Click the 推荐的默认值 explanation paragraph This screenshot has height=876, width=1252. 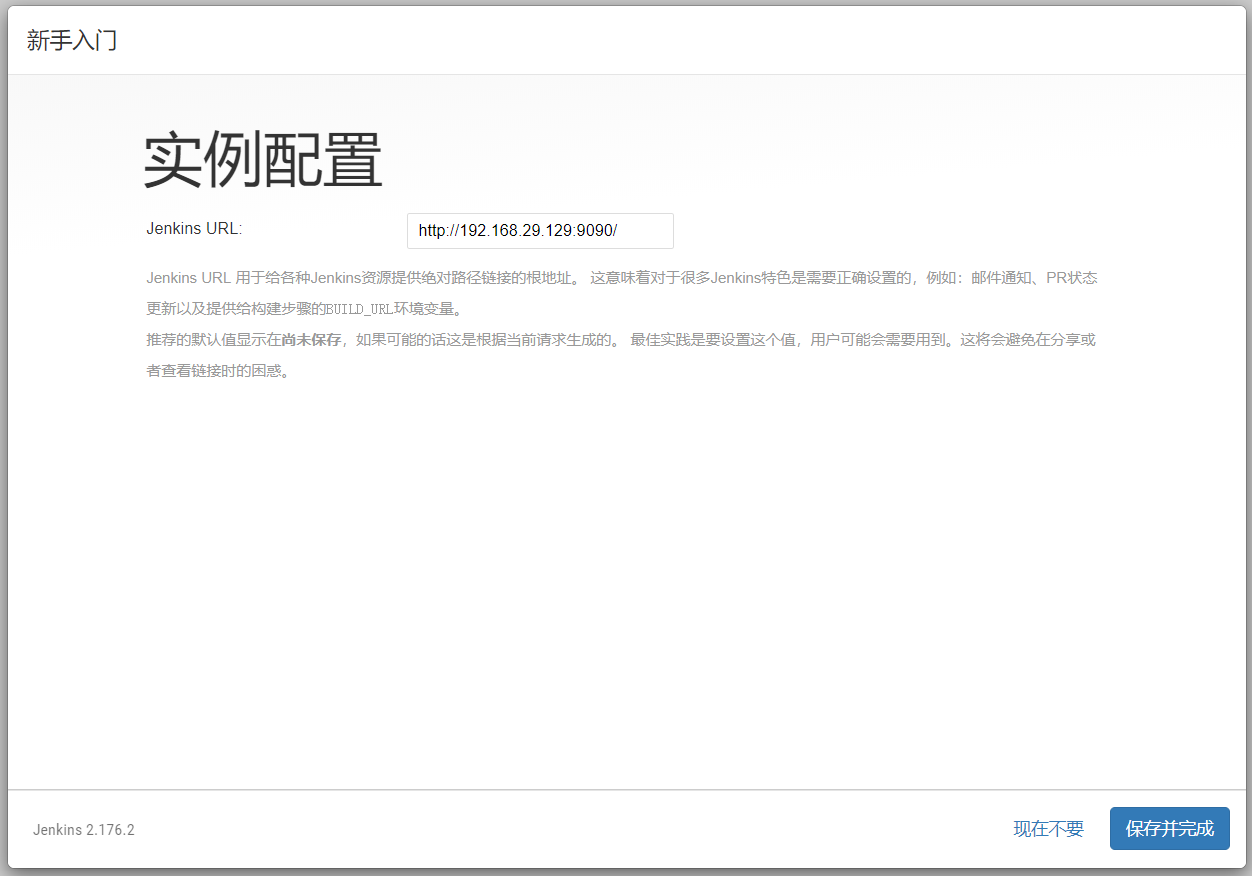600,339
